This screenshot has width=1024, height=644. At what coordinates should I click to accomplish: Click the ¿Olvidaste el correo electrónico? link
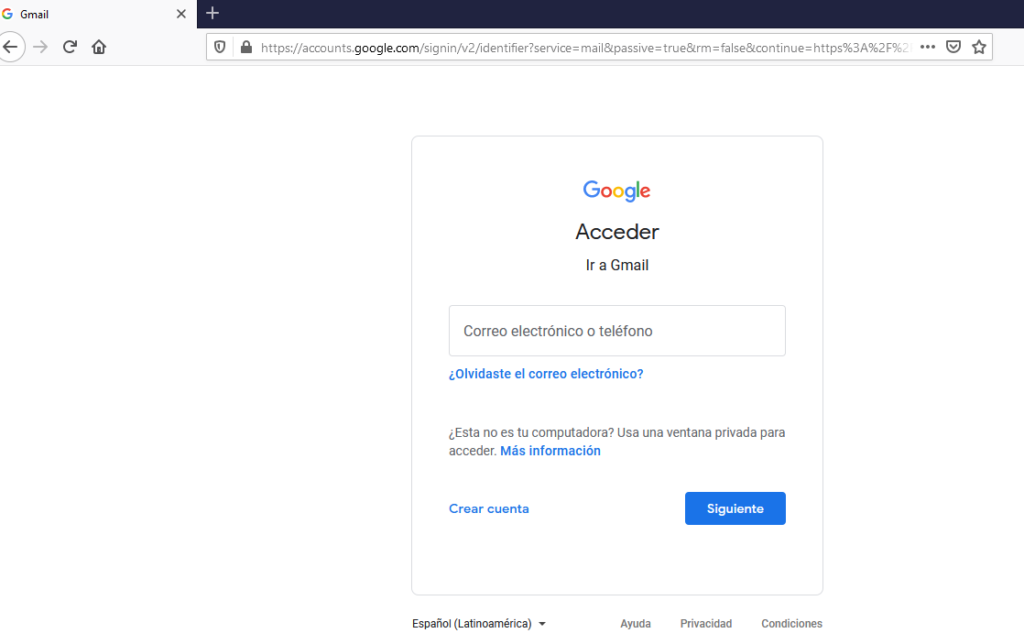point(547,373)
